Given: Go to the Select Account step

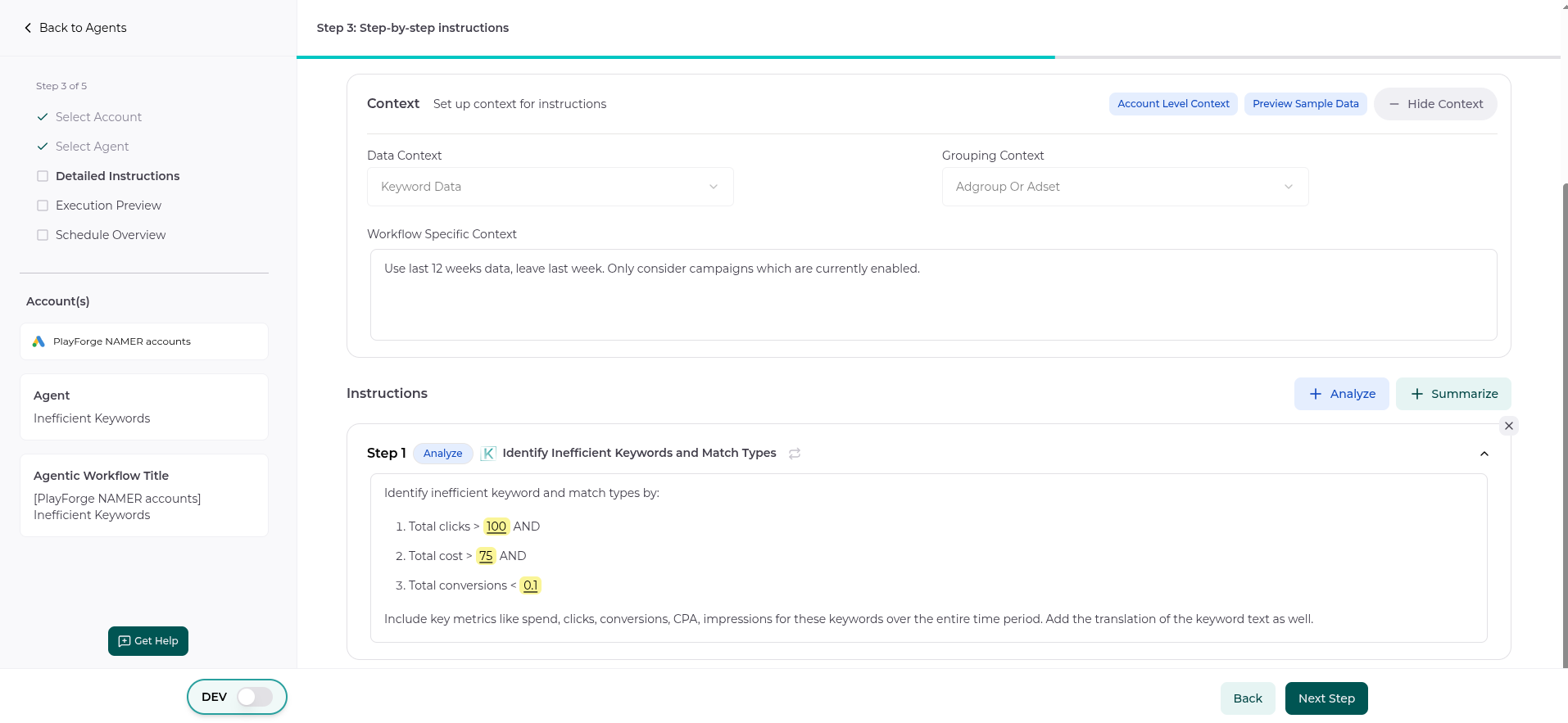Looking at the screenshot, I should tap(98, 117).
